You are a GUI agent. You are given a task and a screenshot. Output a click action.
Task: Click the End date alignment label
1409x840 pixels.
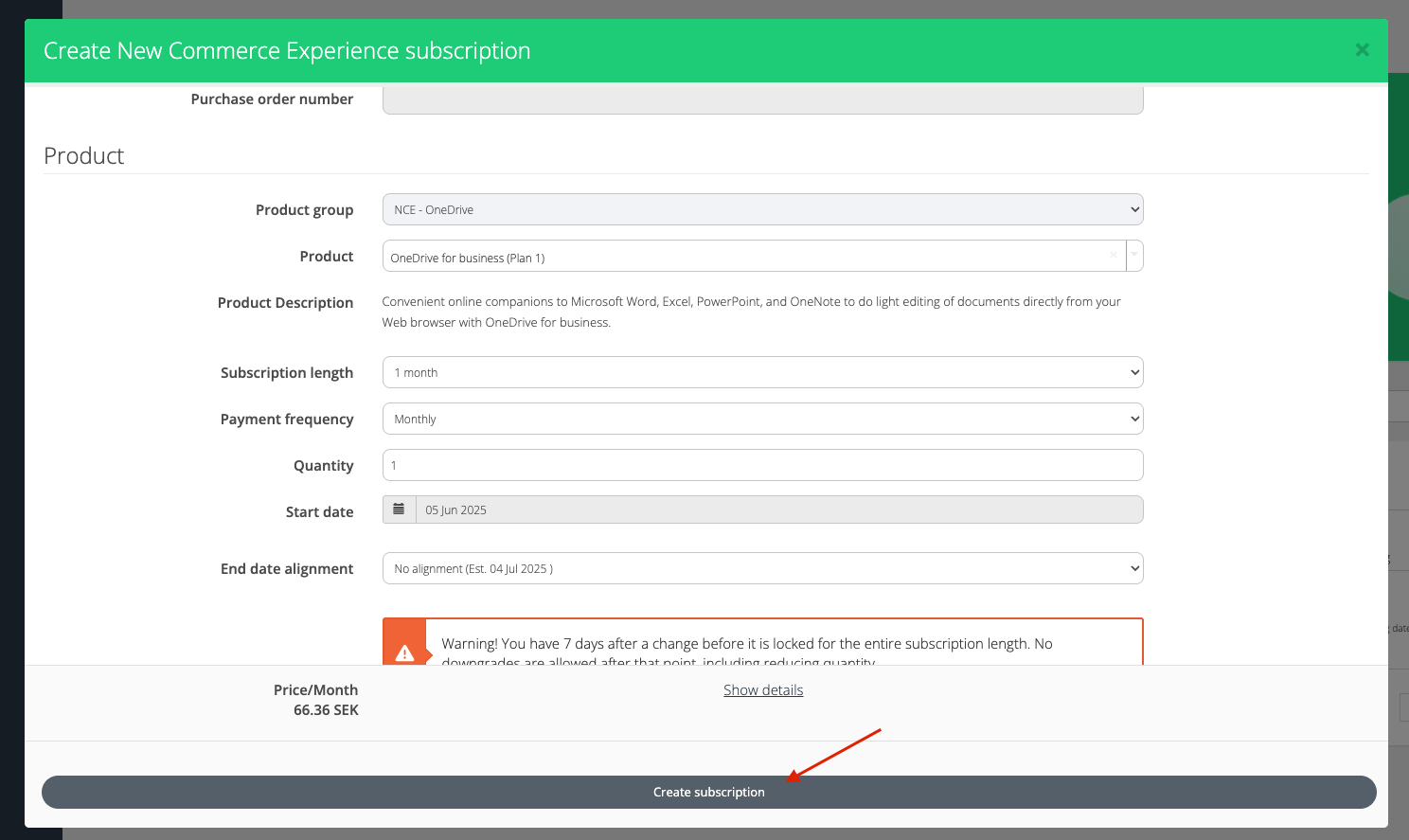pos(287,569)
